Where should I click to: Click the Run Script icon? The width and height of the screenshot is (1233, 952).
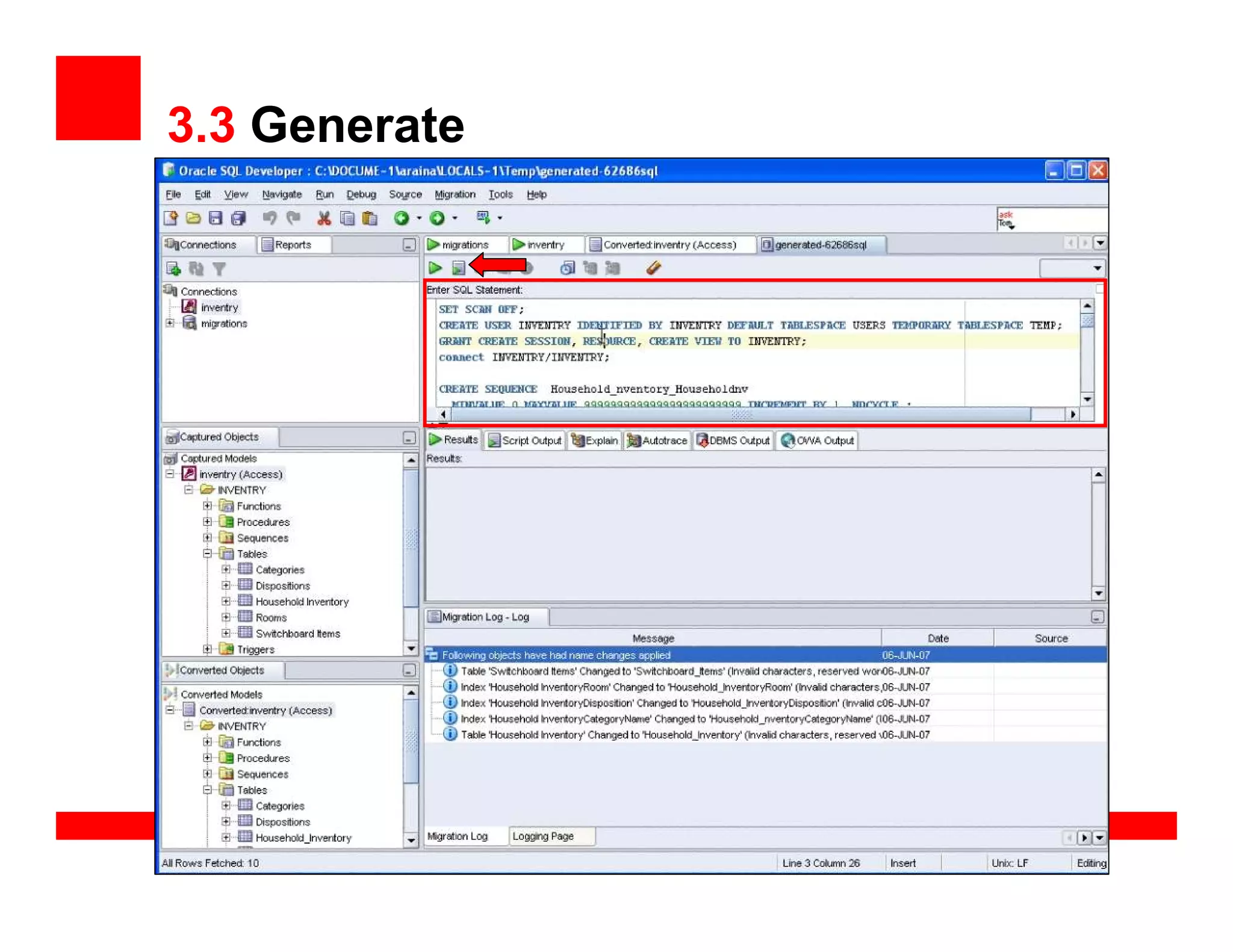(x=459, y=268)
